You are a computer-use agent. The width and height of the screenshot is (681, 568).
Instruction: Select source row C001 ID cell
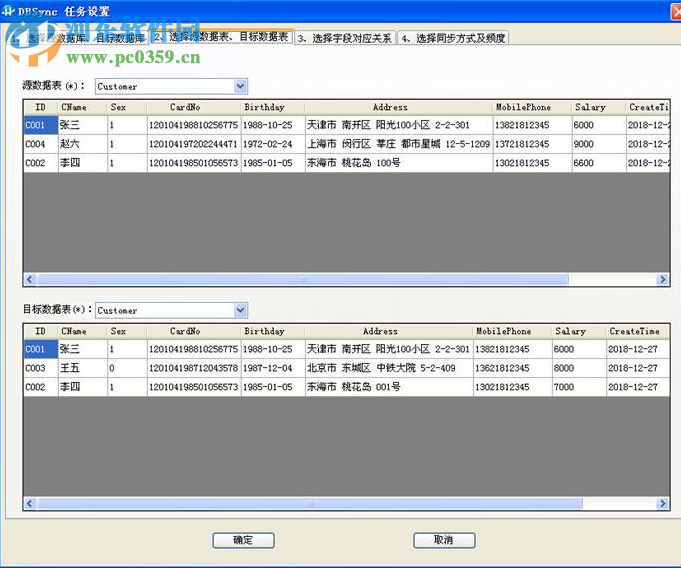tap(41, 125)
